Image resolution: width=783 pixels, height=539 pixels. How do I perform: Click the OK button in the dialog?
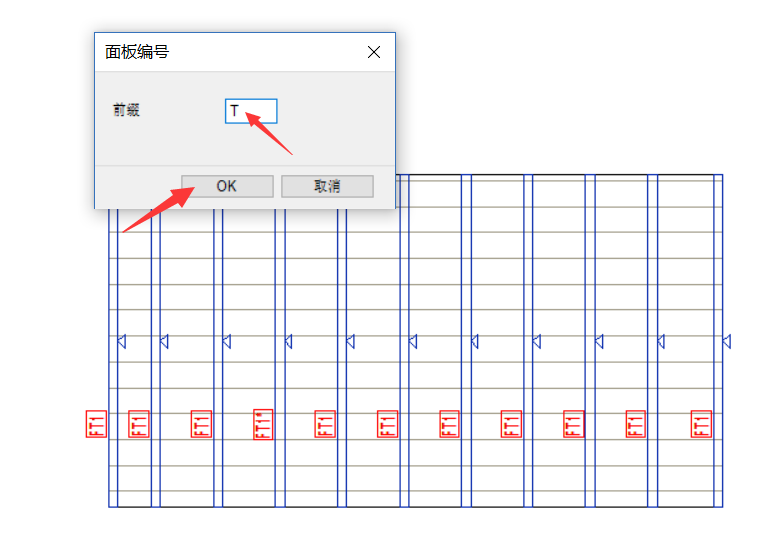(227, 186)
